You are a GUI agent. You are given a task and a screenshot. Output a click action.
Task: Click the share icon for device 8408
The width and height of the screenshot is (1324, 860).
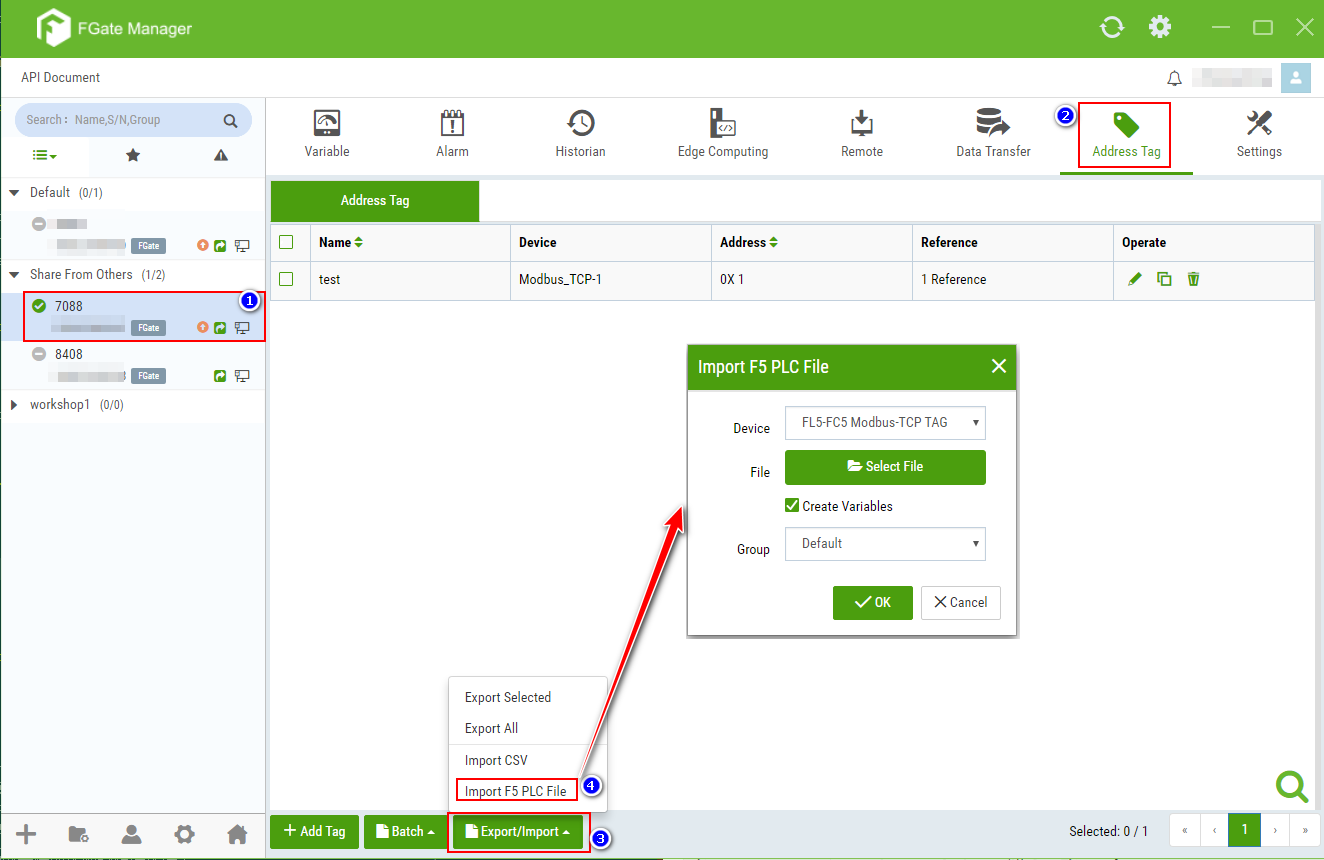(220, 376)
